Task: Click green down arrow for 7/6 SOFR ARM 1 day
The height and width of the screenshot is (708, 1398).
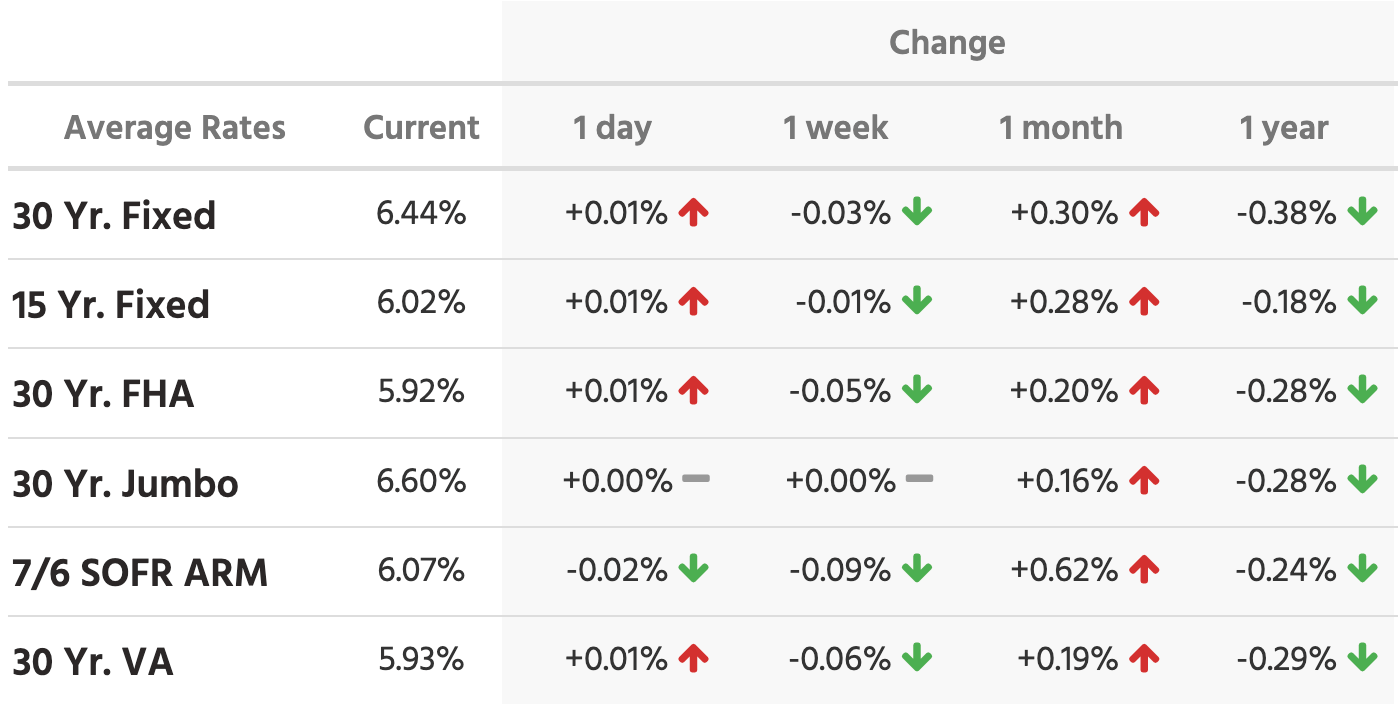Action: pyautogui.click(x=693, y=570)
